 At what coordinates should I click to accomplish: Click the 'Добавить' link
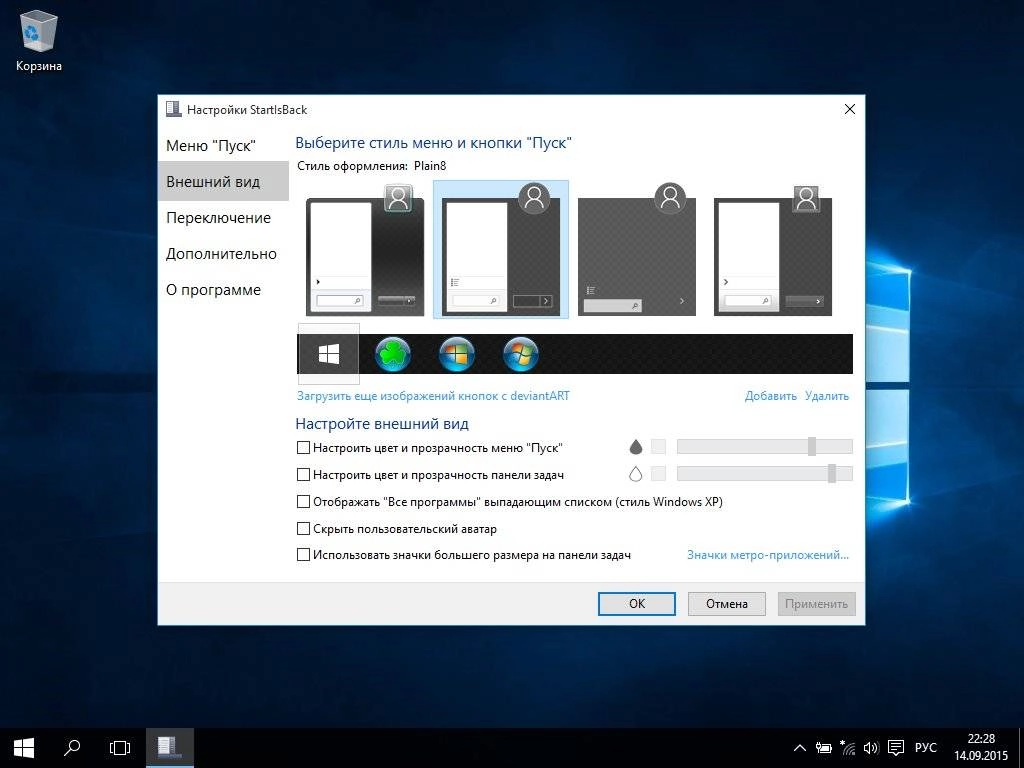pyautogui.click(x=771, y=395)
